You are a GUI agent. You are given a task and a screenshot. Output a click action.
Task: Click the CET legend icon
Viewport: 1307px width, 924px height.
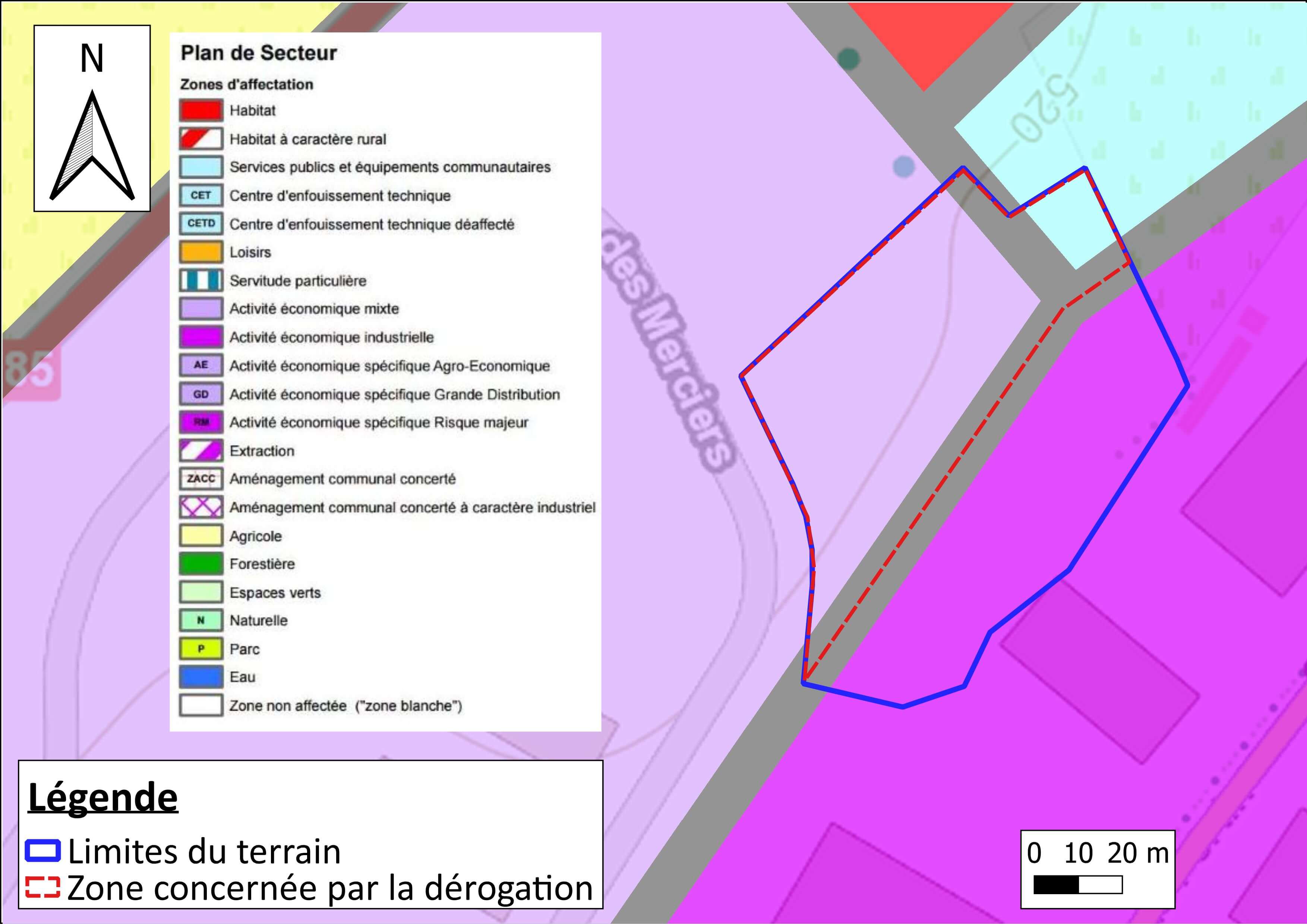(x=201, y=195)
